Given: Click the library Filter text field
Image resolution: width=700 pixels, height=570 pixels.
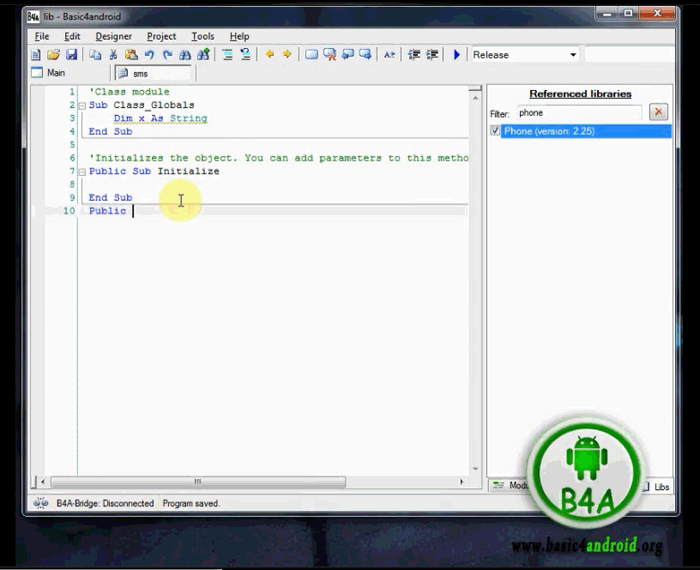Looking at the screenshot, I should tap(578, 113).
